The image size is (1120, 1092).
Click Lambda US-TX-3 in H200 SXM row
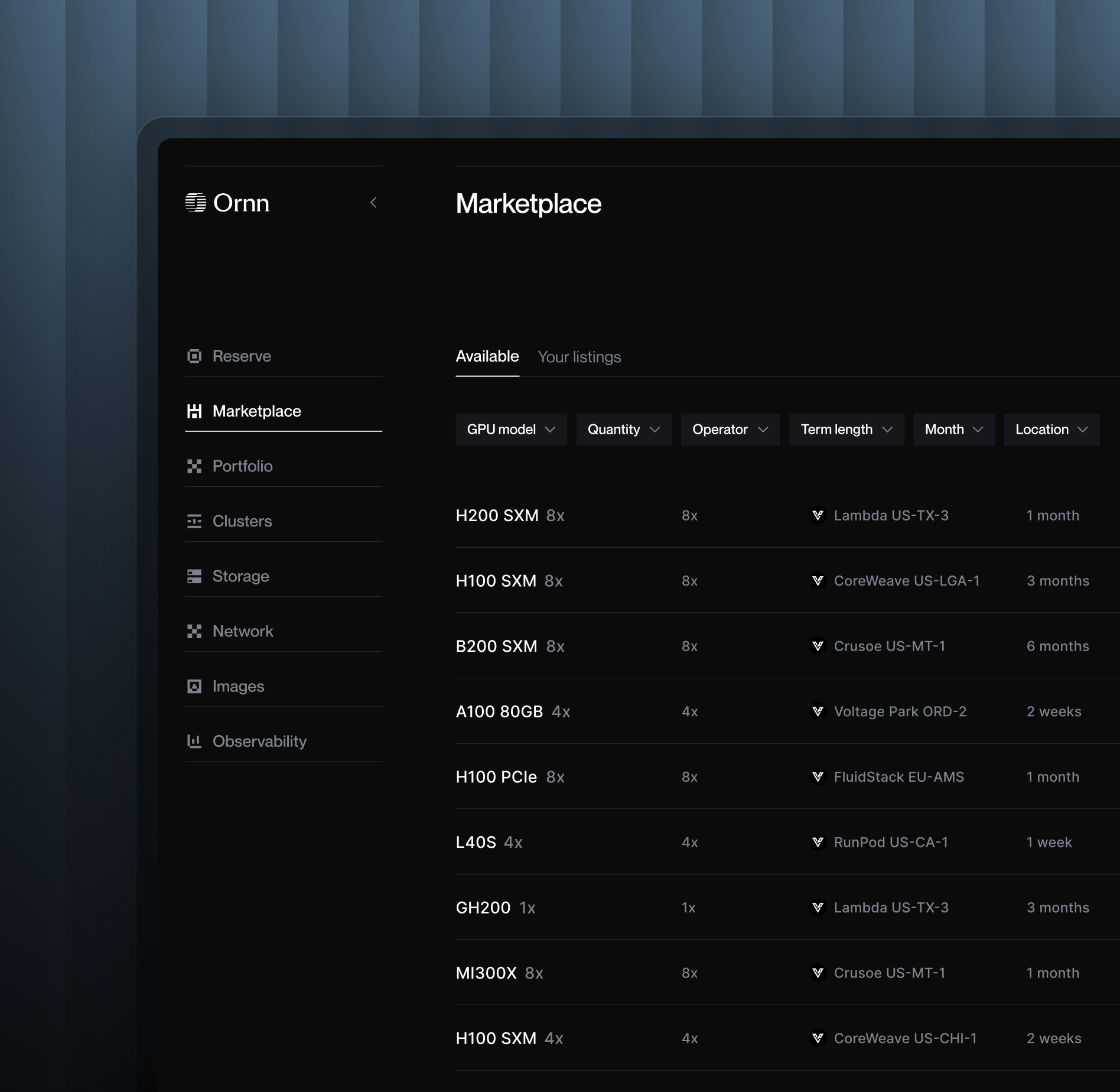[891, 515]
